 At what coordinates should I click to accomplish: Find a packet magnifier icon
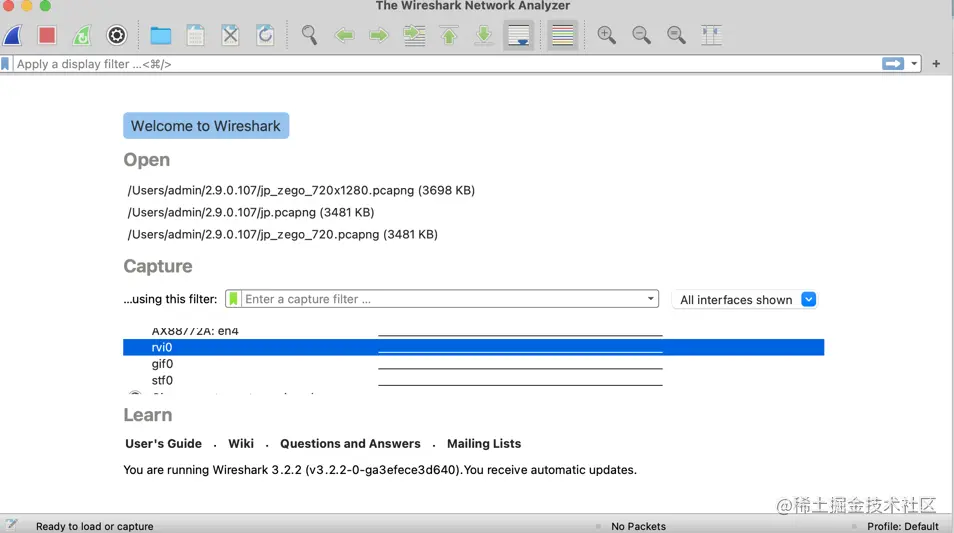[x=309, y=35]
